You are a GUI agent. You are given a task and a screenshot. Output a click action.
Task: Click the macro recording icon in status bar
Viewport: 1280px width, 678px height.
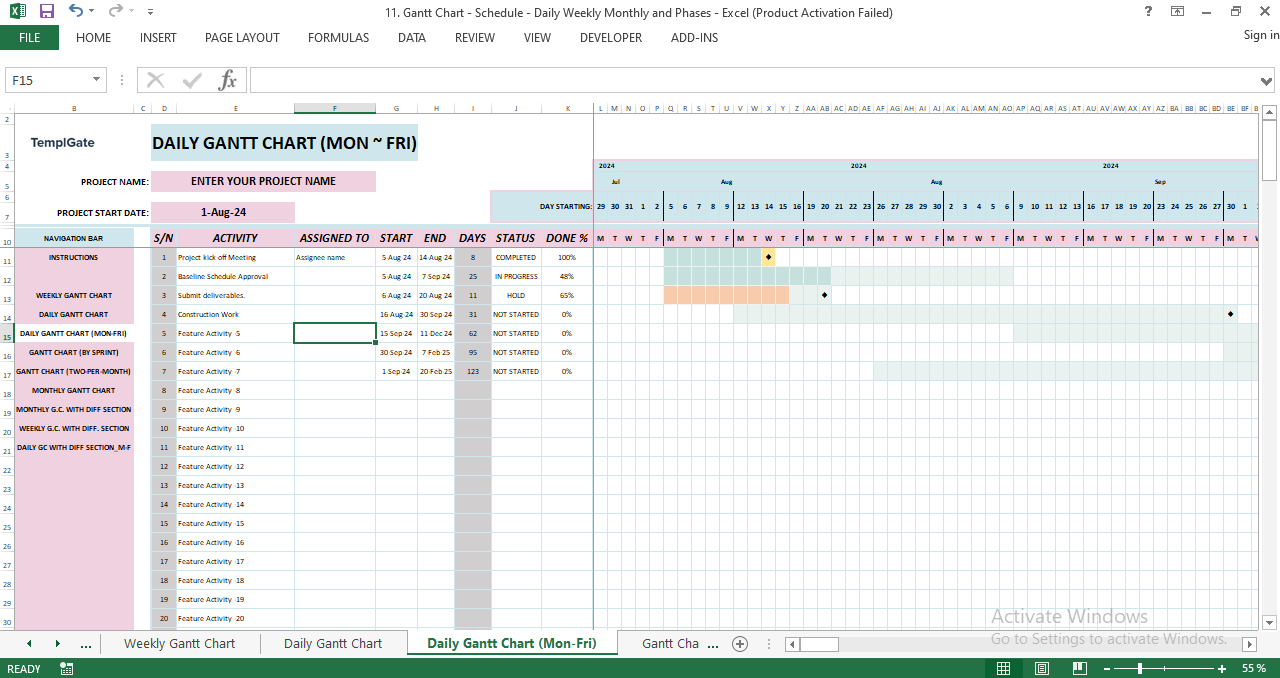tap(67, 668)
